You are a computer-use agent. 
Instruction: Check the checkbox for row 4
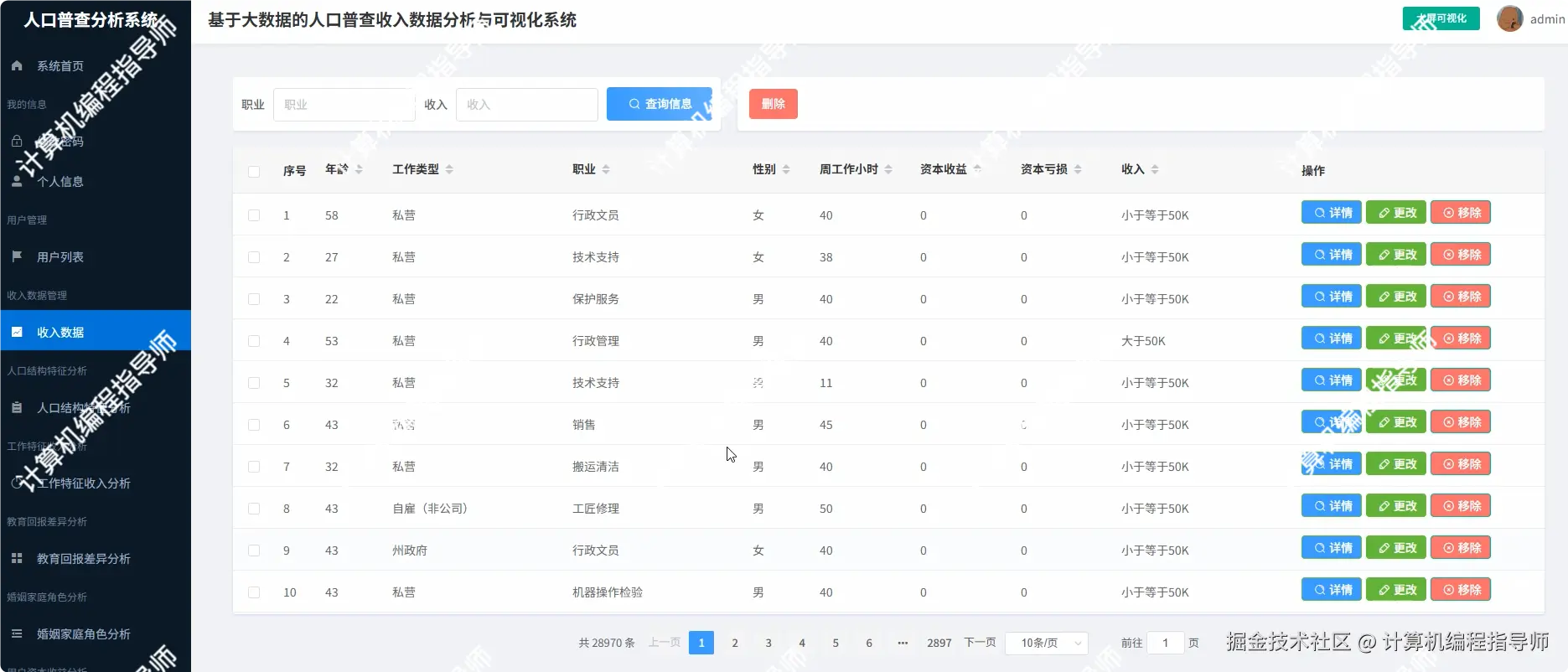pyautogui.click(x=254, y=341)
